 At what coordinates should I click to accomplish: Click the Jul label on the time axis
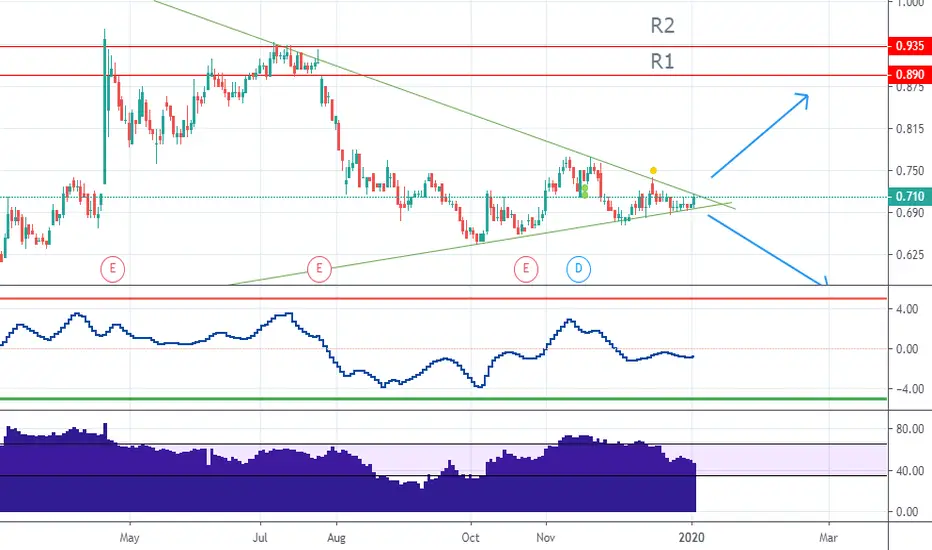click(x=260, y=538)
